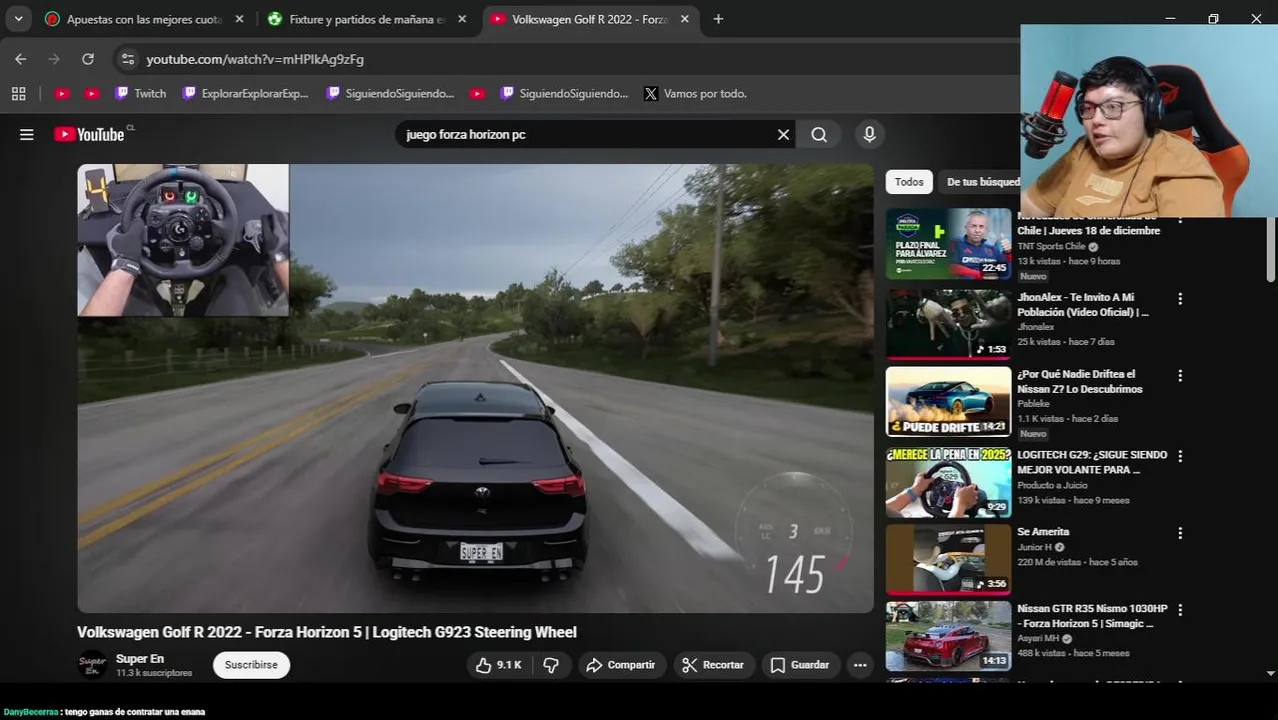
Task: Open the first YouTube bookmark icon
Action: click(62, 93)
